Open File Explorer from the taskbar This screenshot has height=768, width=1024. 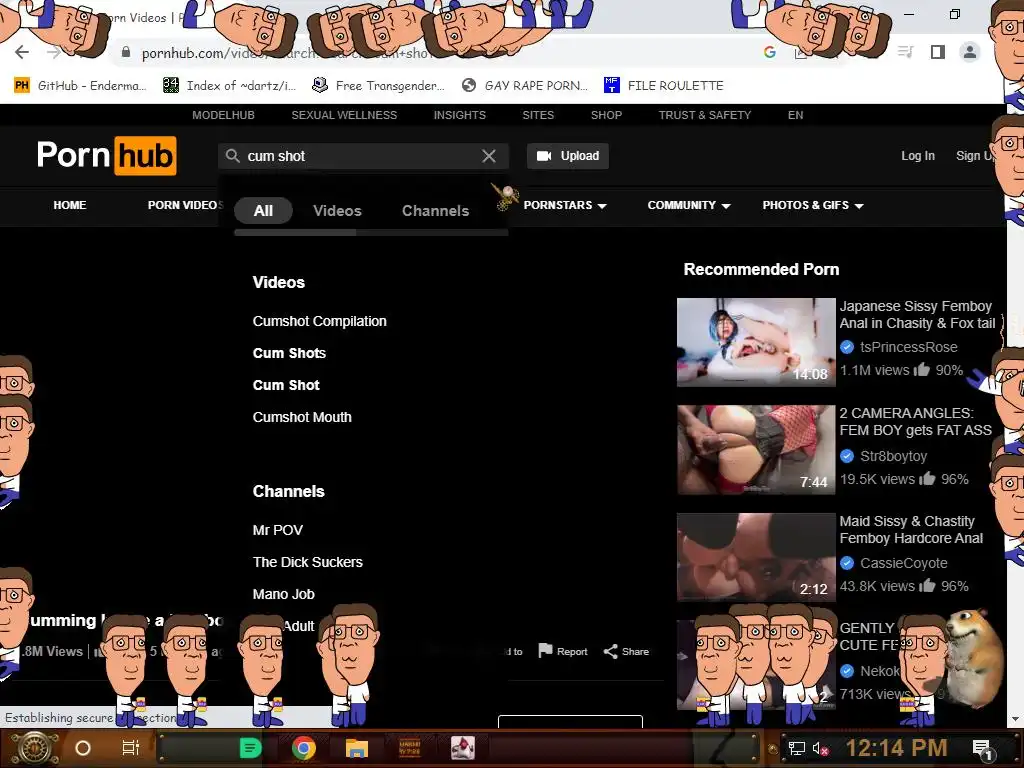coord(357,748)
